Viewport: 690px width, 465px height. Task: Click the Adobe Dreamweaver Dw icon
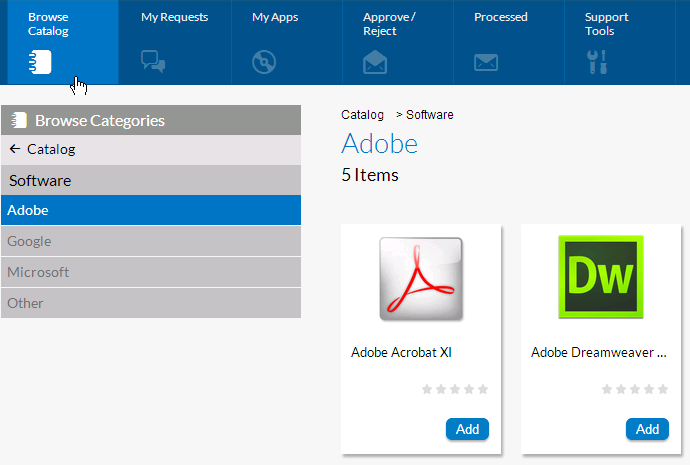601,278
